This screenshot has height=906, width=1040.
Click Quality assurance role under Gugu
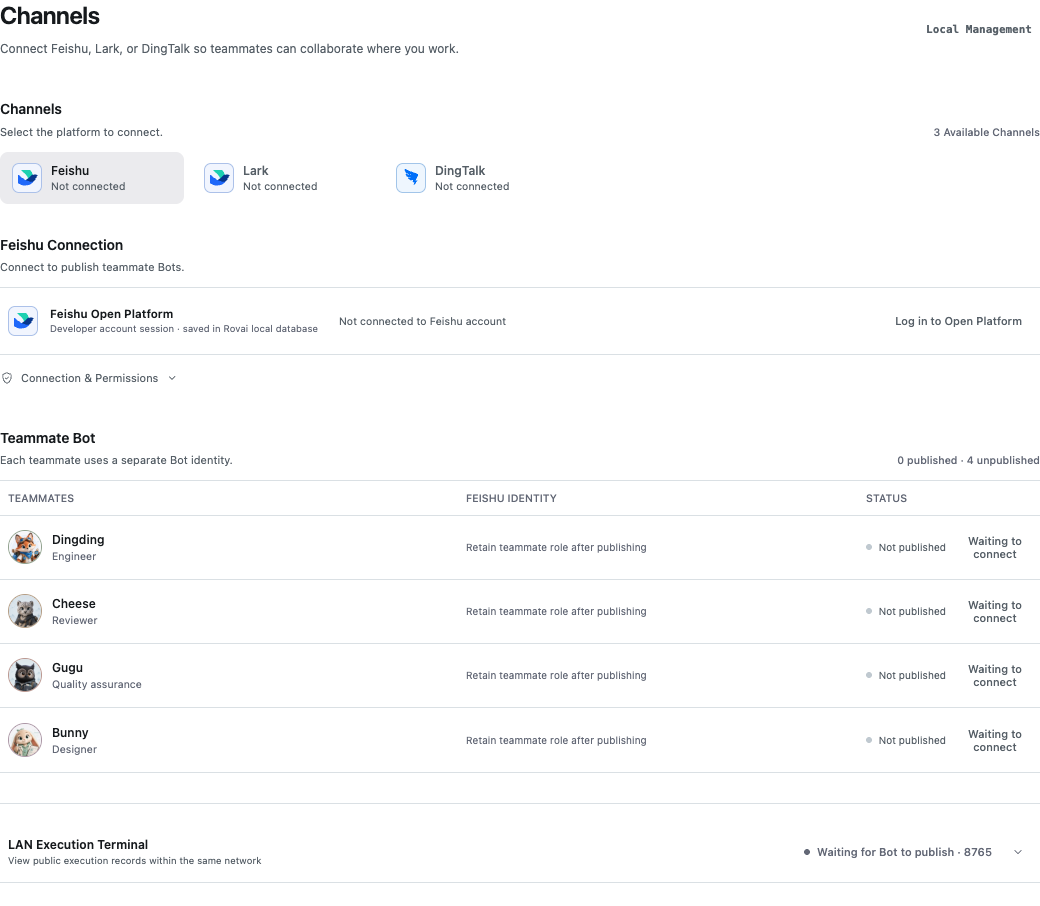pos(97,684)
